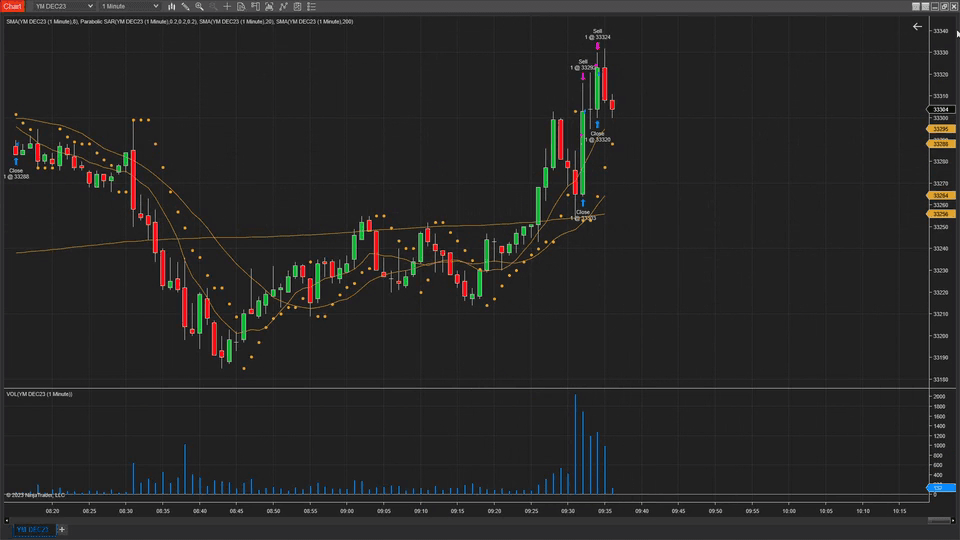The height and width of the screenshot is (540, 960).
Task: Open the Chart Trader icon
Action: (255, 6)
